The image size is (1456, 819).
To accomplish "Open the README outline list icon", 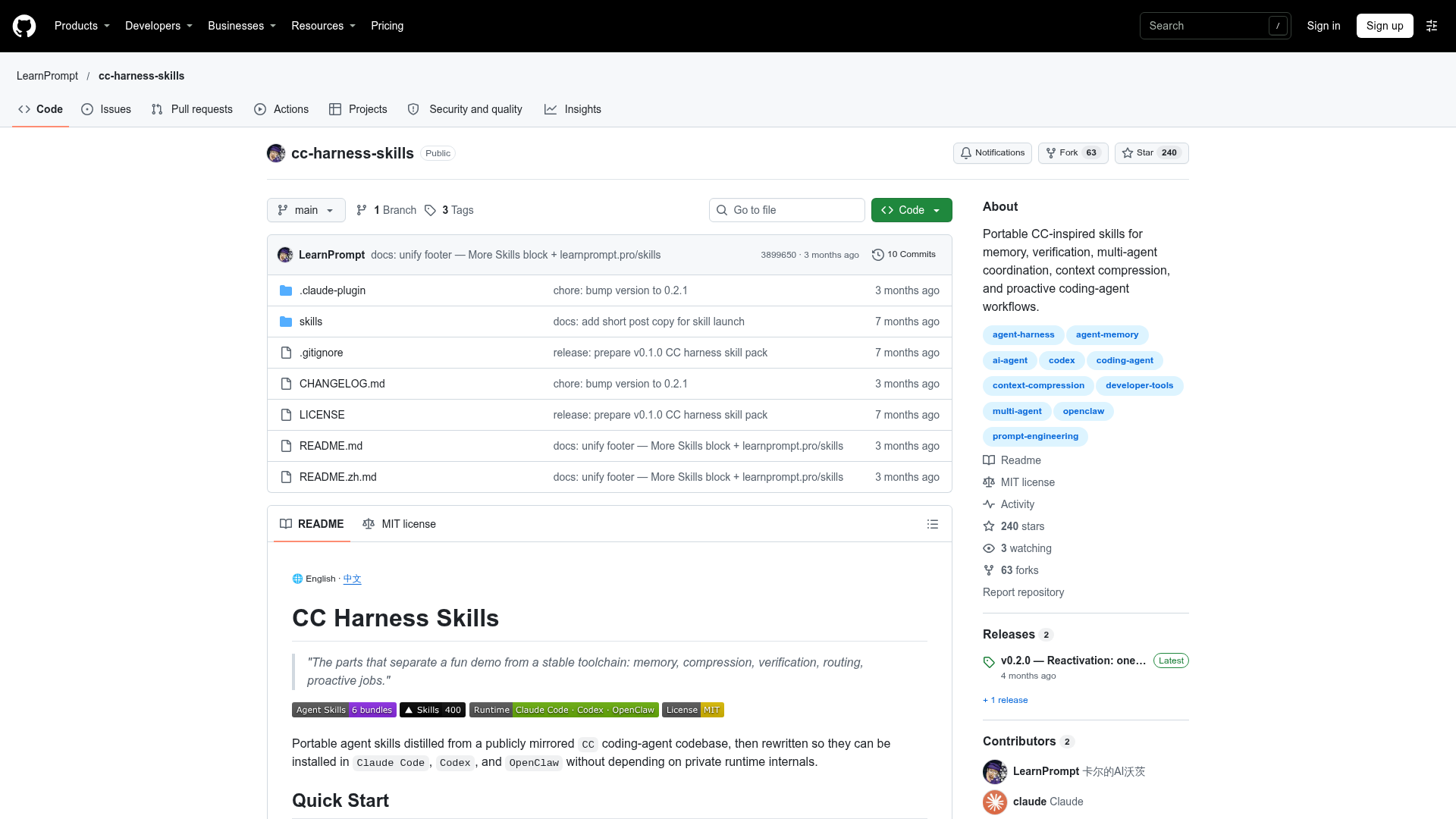I will 933,524.
